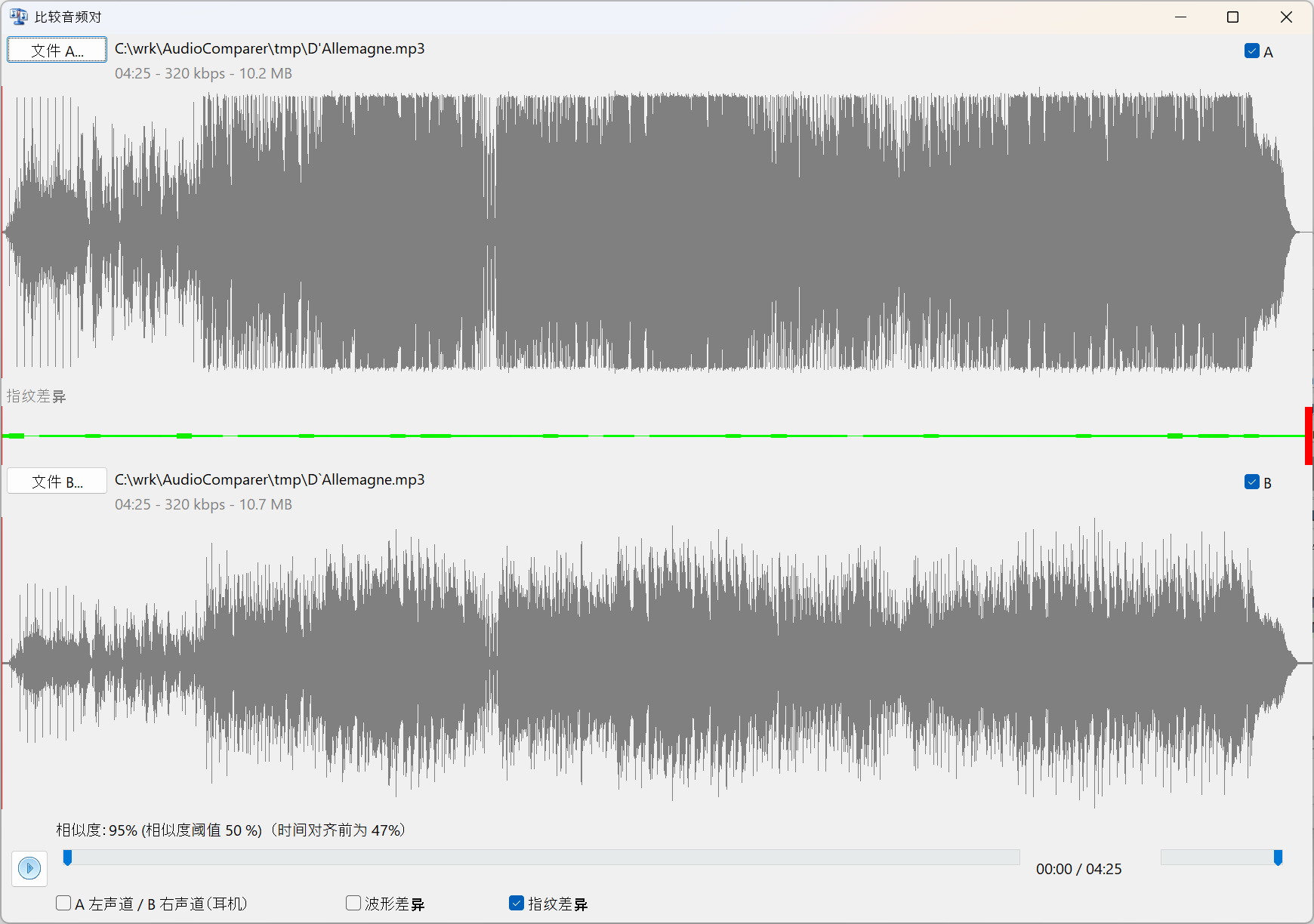1314x924 pixels.
Task: Click file A path D'Allemagne.mp3
Action: coord(270,49)
